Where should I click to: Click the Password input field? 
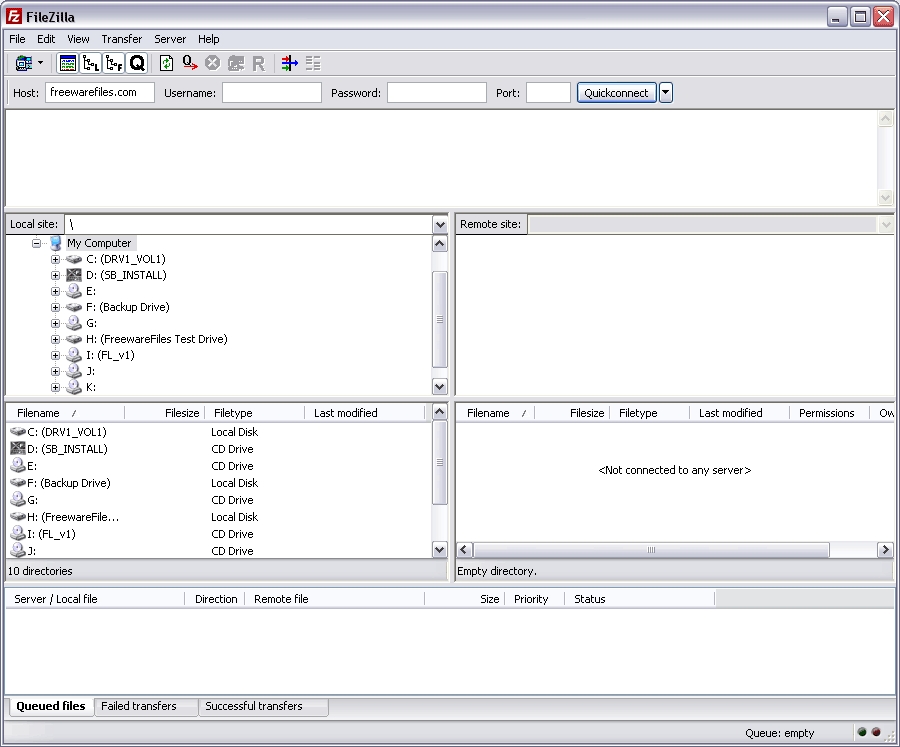point(437,92)
